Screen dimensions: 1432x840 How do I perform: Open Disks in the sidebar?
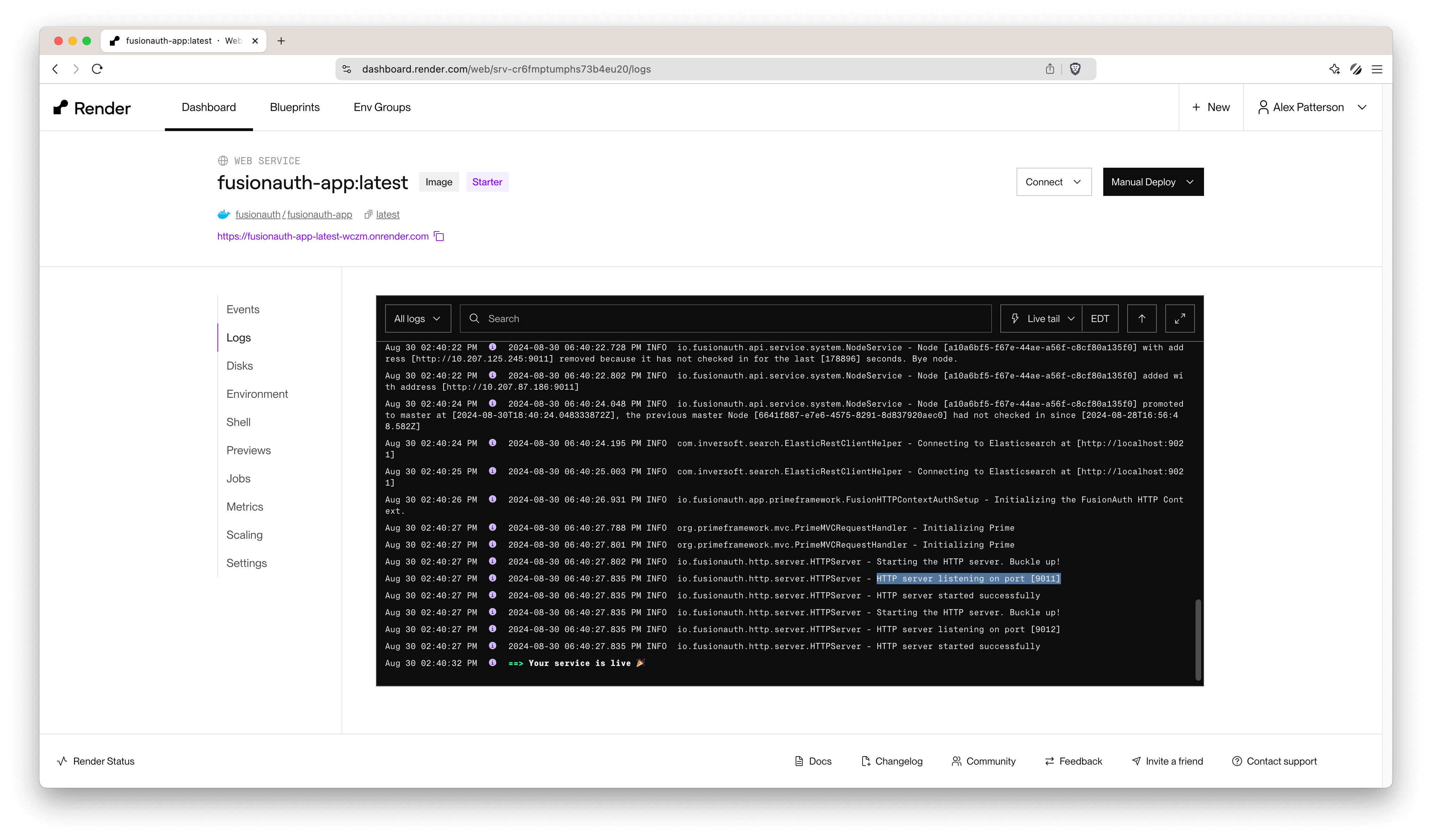[x=240, y=365]
